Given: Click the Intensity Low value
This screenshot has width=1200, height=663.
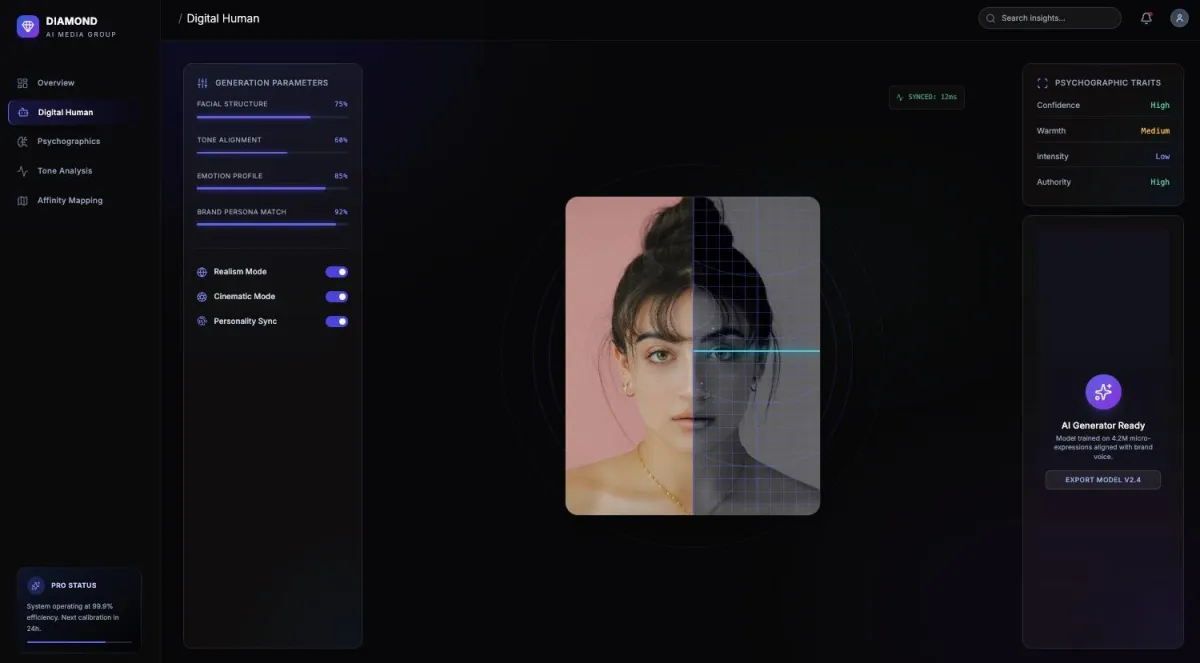Looking at the screenshot, I should [1163, 157].
